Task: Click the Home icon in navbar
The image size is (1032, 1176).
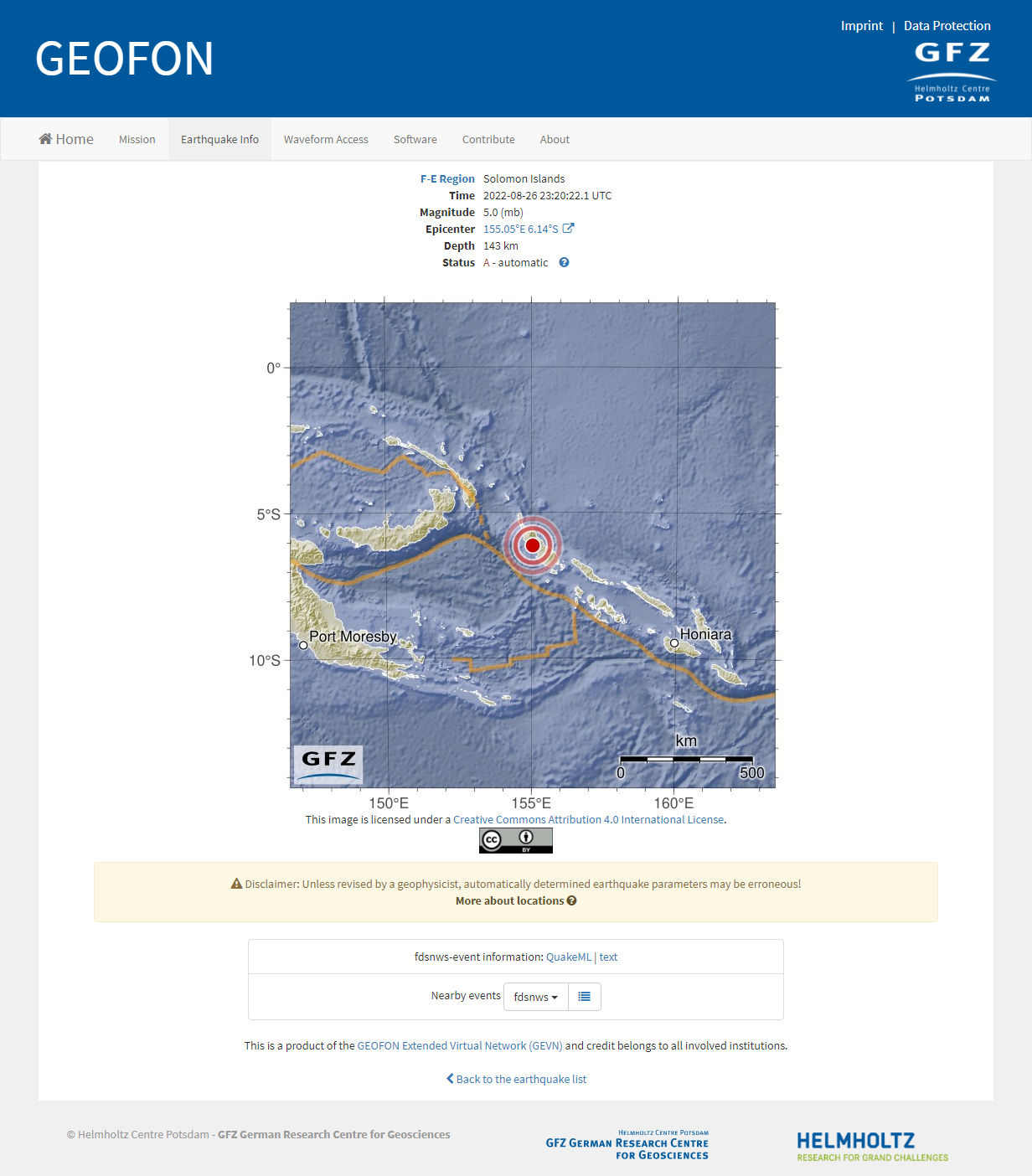Action: click(x=46, y=139)
